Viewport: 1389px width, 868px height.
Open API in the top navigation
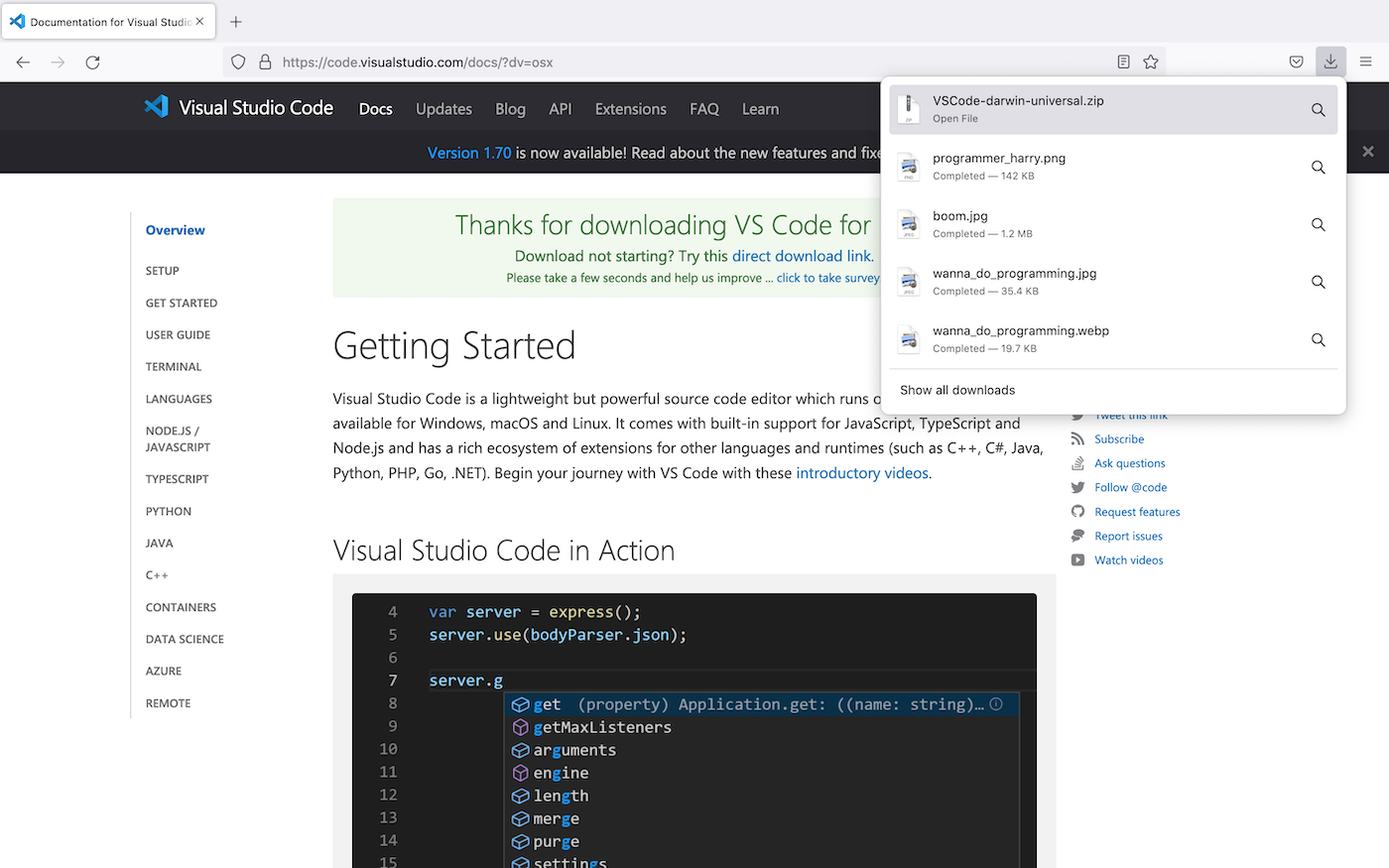pos(561,109)
